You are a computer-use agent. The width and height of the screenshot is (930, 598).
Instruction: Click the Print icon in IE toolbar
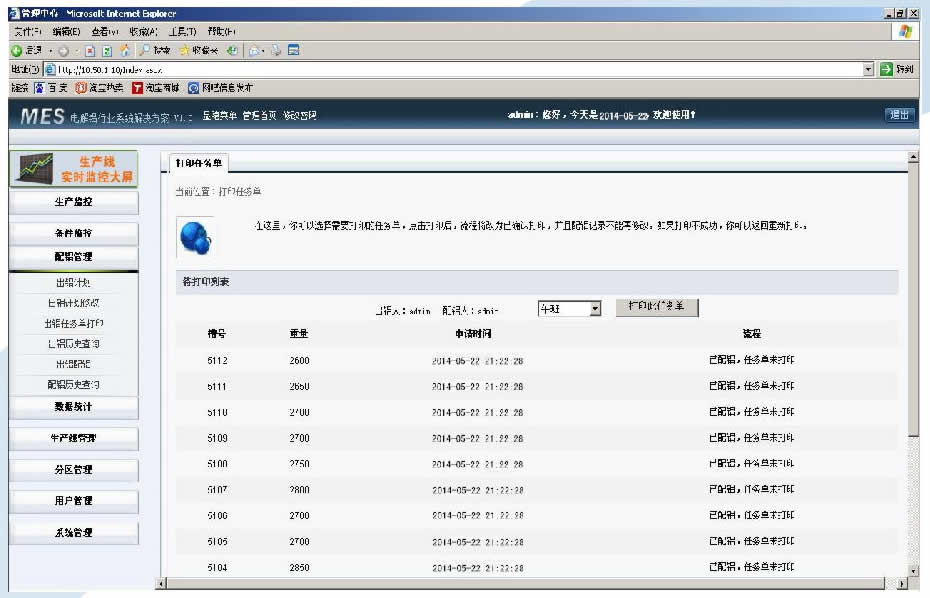coord(274,50)
